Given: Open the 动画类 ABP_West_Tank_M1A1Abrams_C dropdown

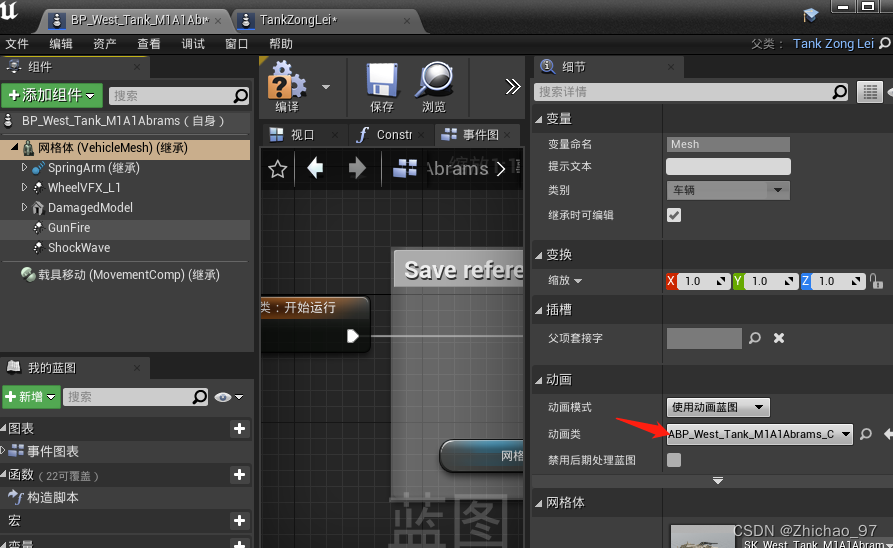Looking at the screenshot, I should point(760,434).
